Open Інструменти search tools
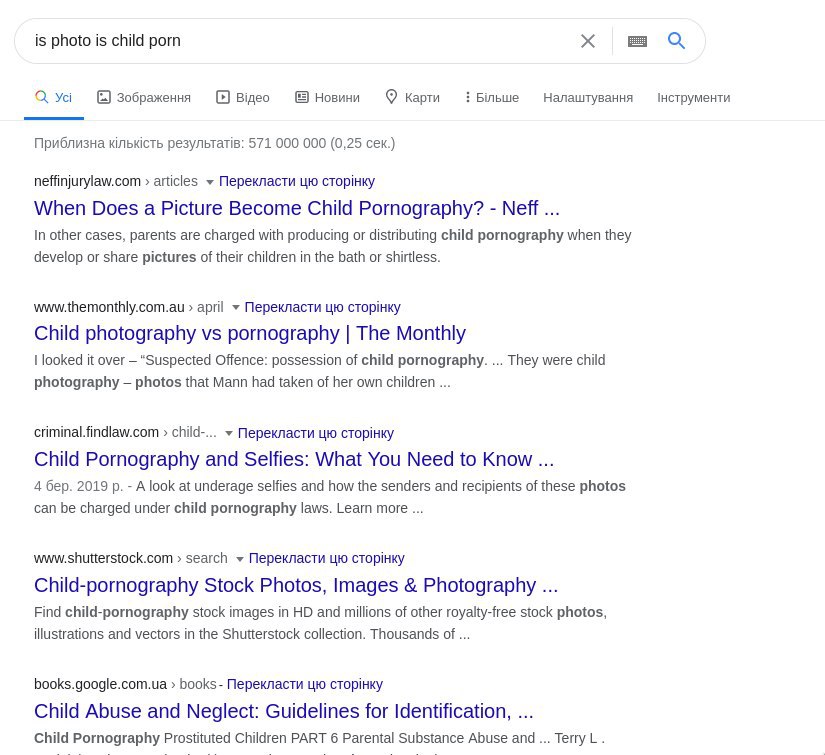Screen dimensions: 825x755 693,97
